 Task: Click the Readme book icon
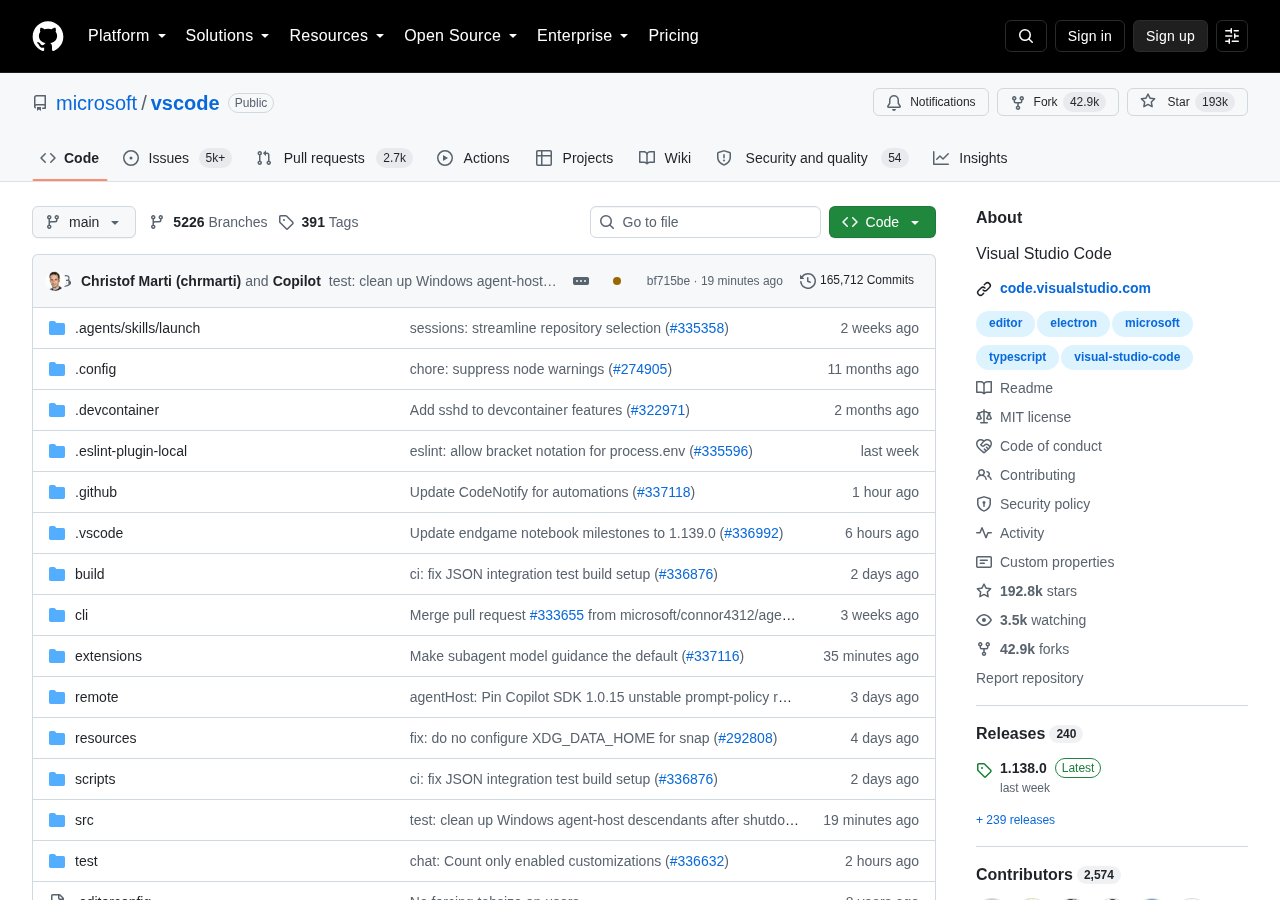point(984,388)
